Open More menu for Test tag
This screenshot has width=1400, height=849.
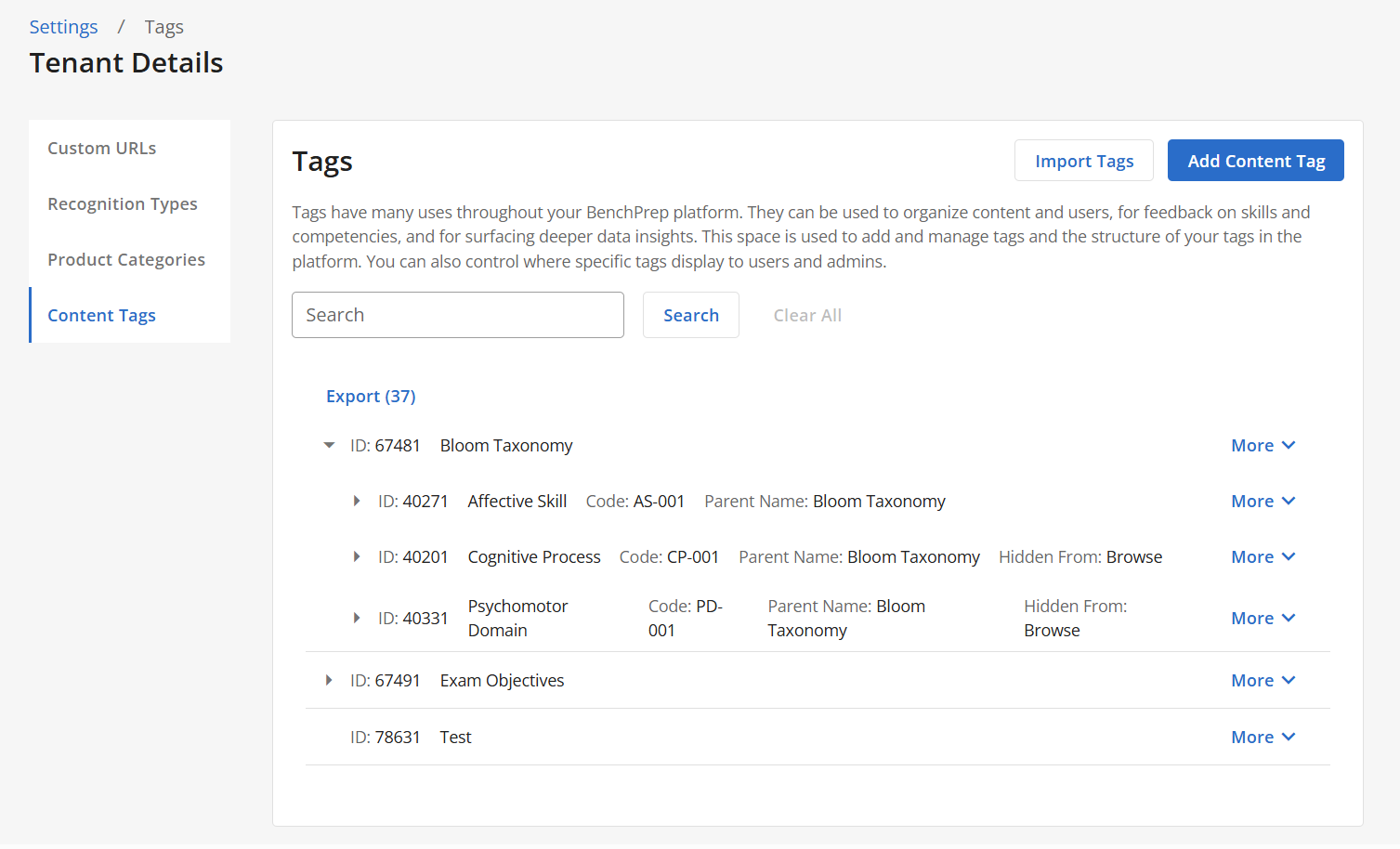[1263, 738]
